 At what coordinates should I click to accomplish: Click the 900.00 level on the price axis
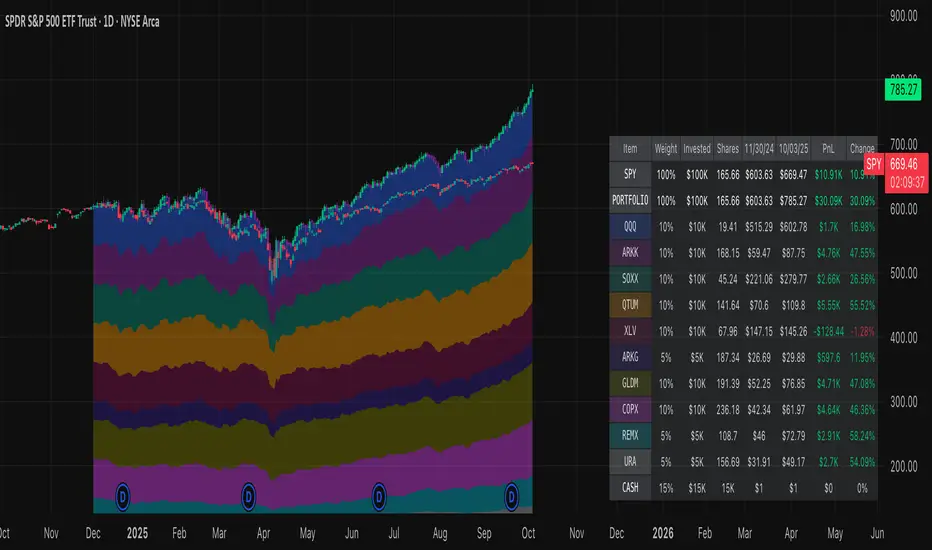click(x=903, y=16)
